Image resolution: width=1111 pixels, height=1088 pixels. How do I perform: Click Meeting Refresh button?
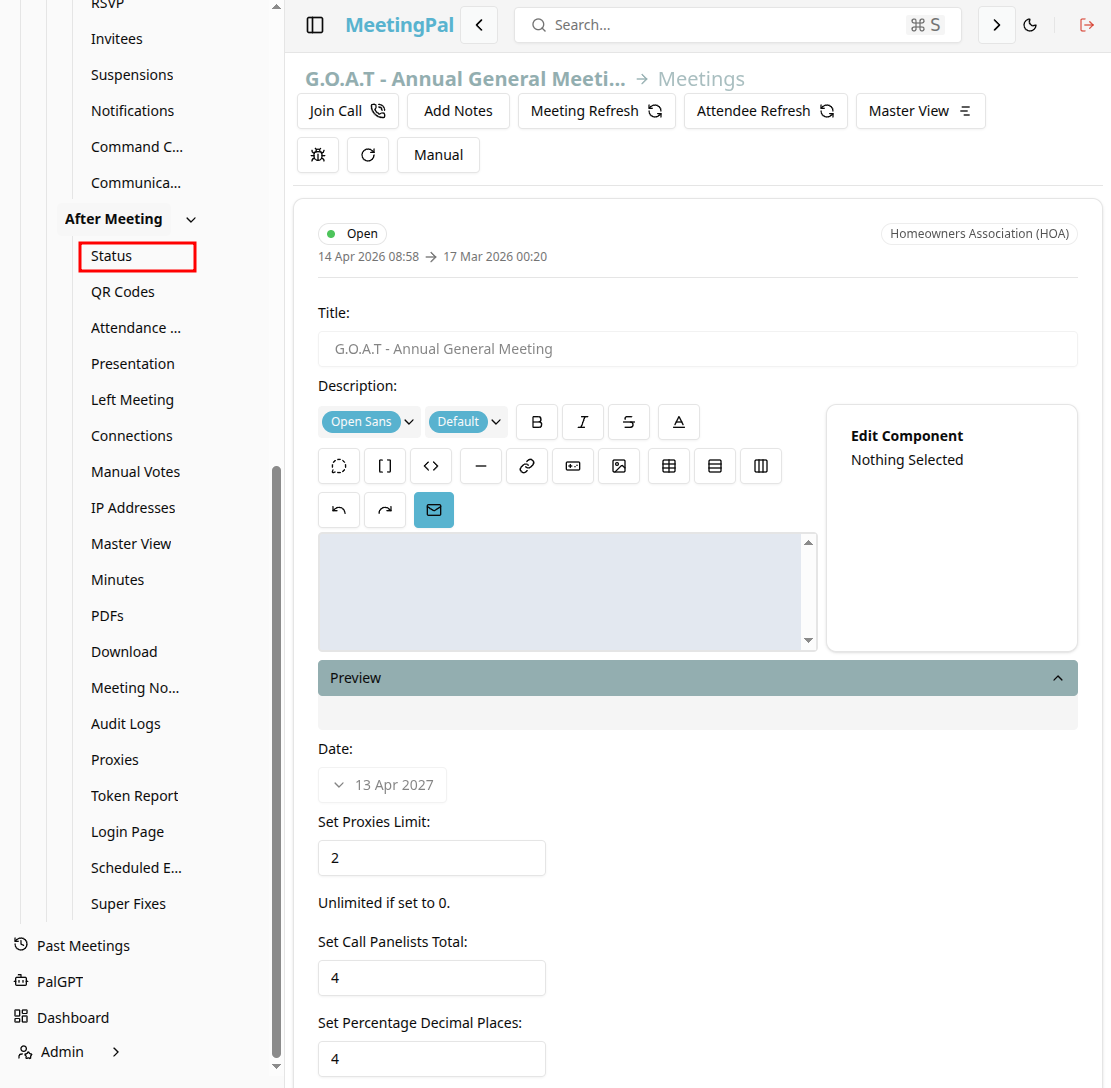coord(597,111)
